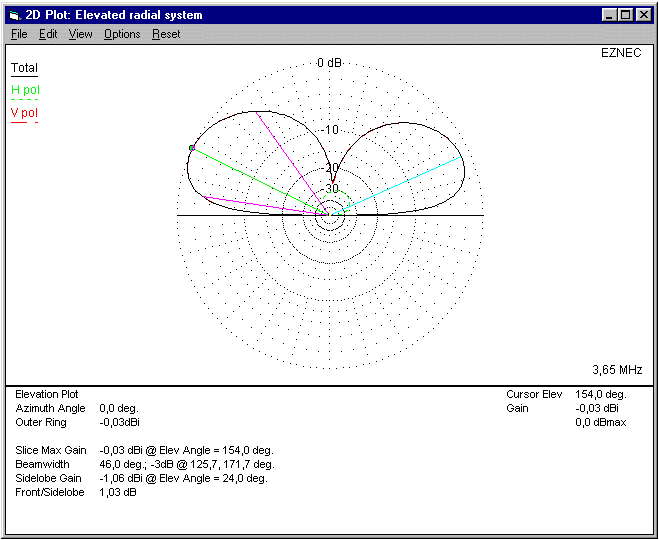Maximize the 2D Plot window

point(625,16)
